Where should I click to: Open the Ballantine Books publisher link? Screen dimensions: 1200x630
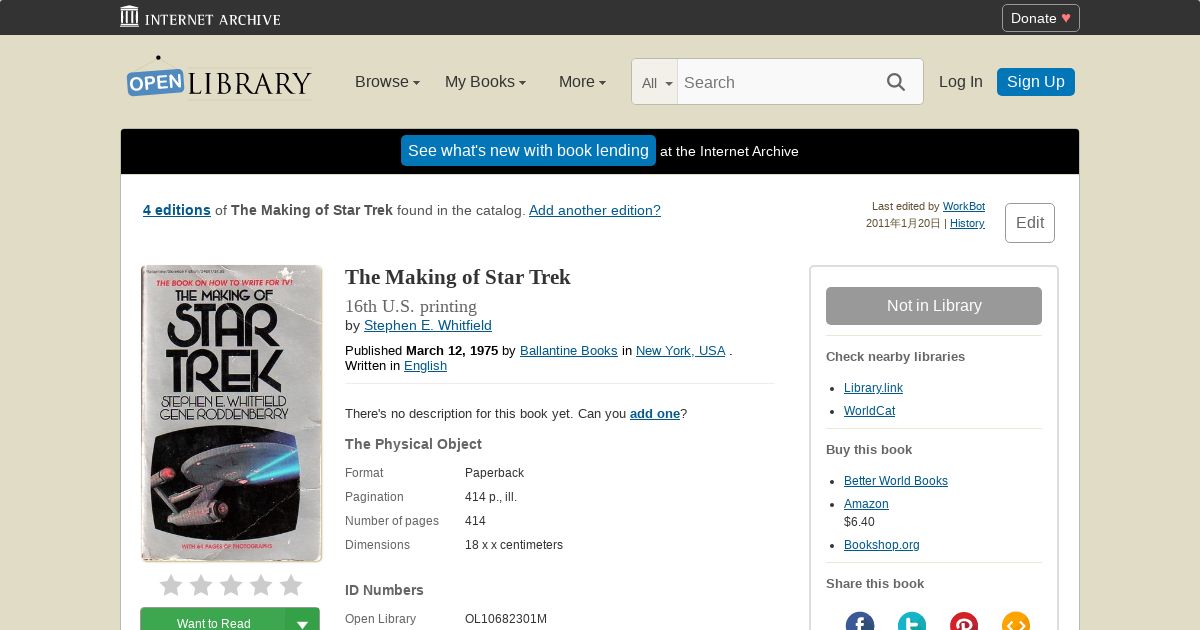(x=569, y=350)
